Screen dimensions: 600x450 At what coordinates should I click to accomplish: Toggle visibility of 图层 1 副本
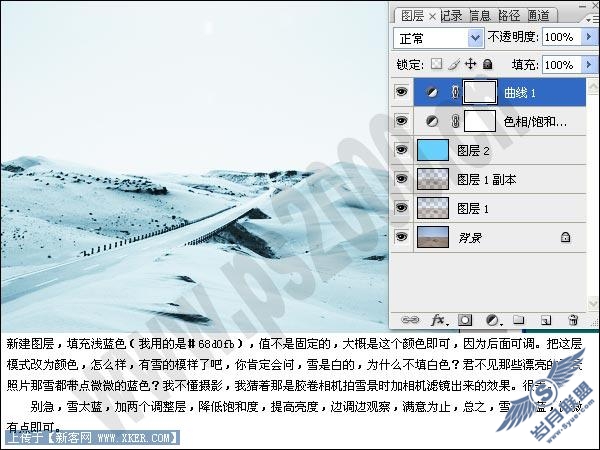pos(401,179)
